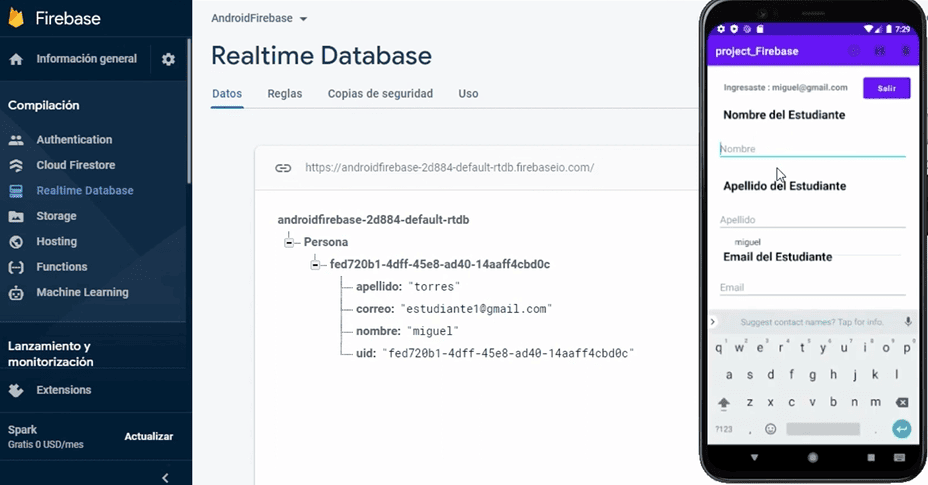The image size is (928, 485).
Task: Open project settings gear icon
Action: [169, 59]
